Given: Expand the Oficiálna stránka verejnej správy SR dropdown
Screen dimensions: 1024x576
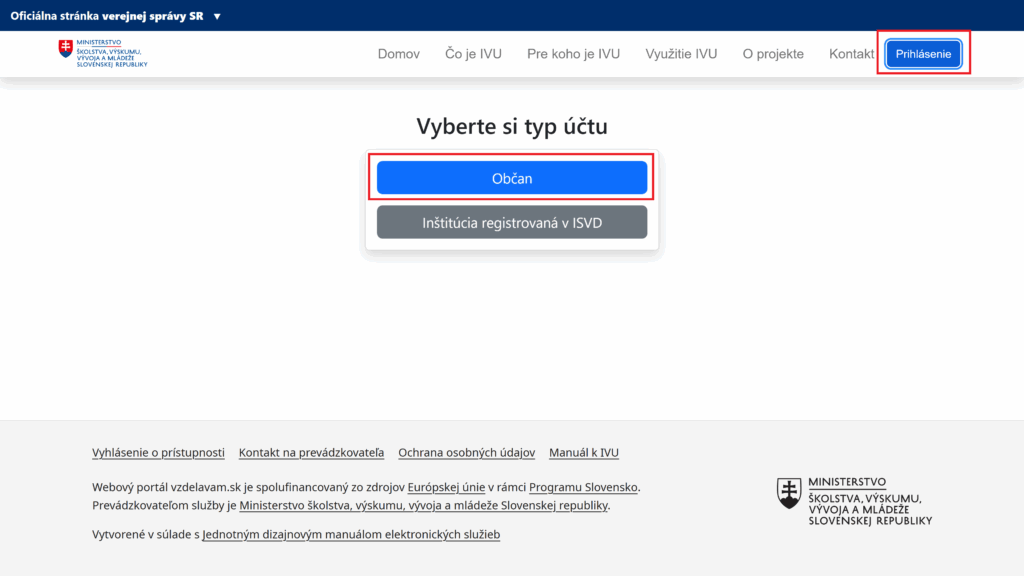Looking at the screenshot, I should 219,15.
